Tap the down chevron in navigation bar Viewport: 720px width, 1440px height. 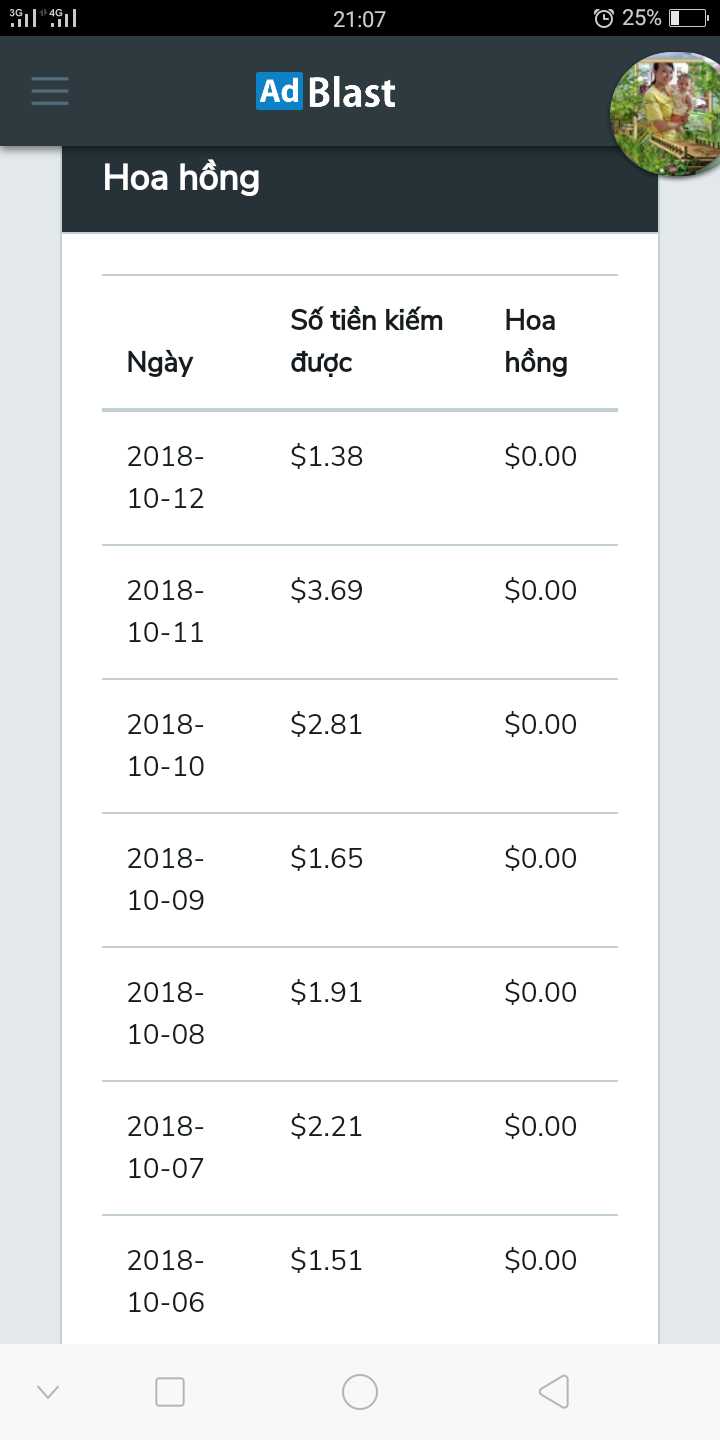pos(48,1391)
